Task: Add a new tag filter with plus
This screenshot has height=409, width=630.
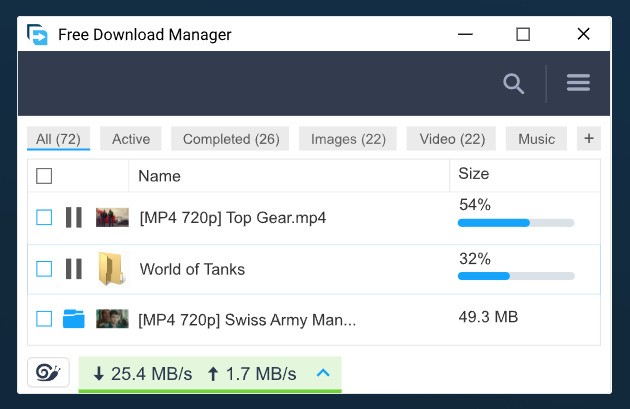Action: [588, 139]
